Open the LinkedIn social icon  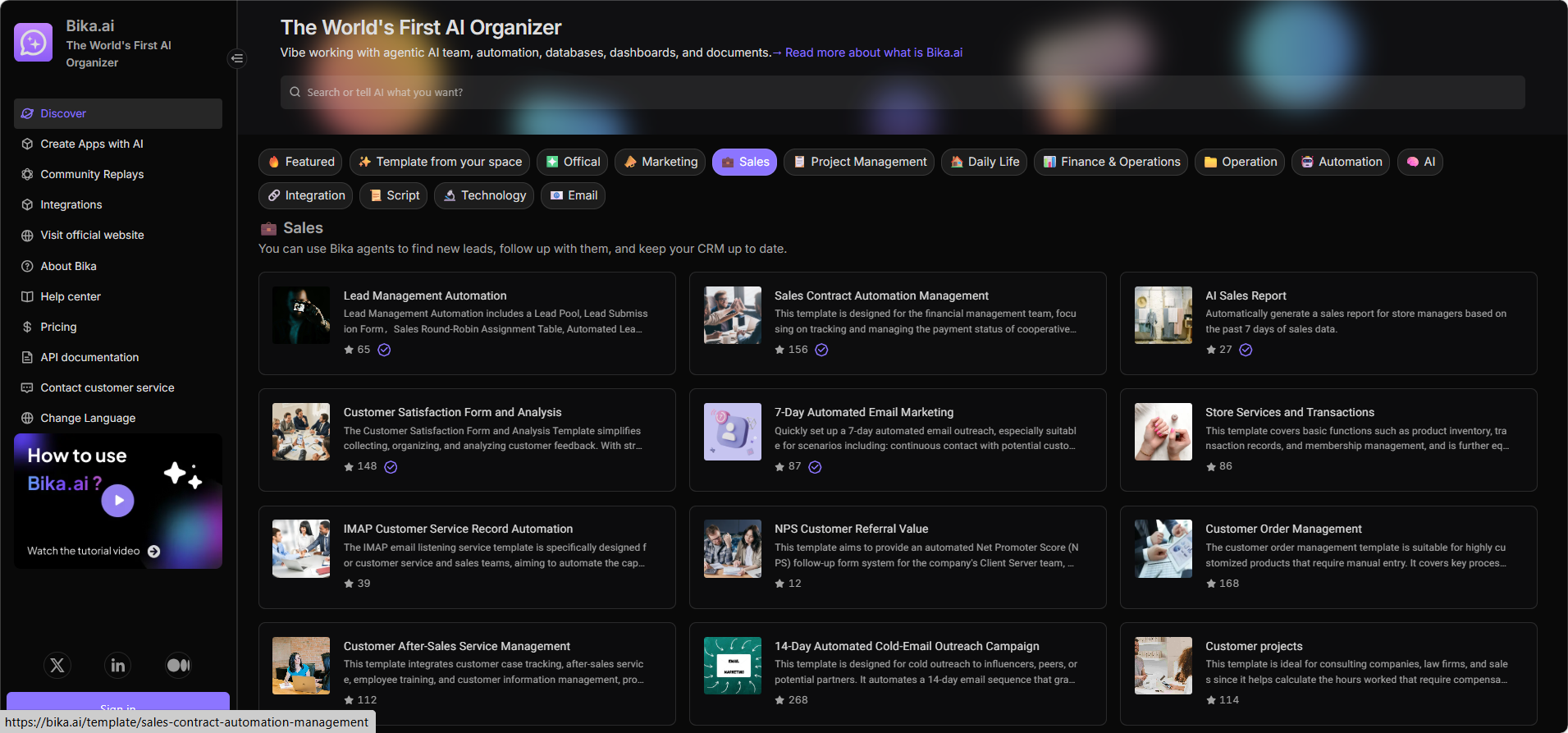[118, 665]
